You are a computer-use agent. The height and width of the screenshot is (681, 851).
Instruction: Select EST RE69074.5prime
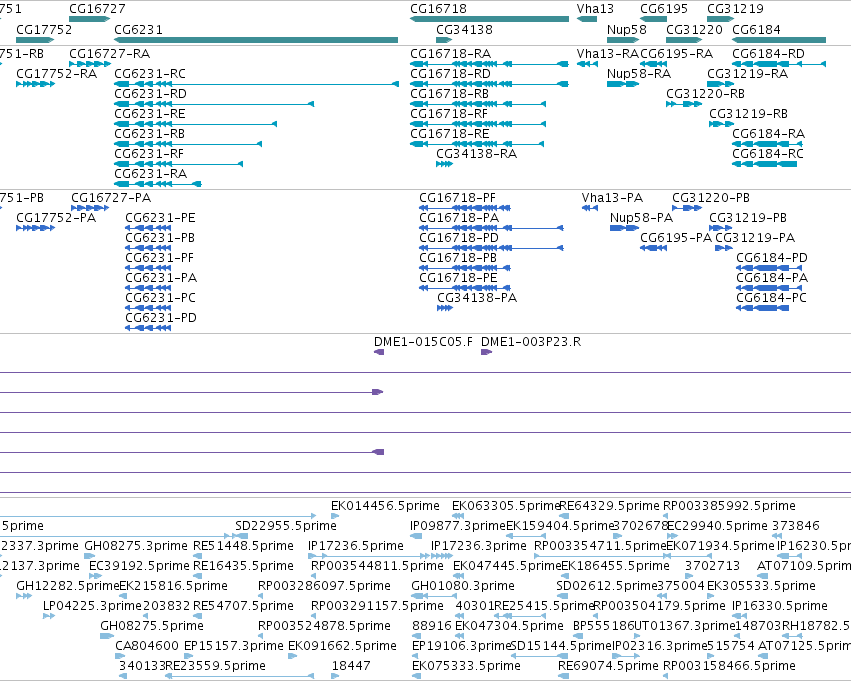click(563, 676)
